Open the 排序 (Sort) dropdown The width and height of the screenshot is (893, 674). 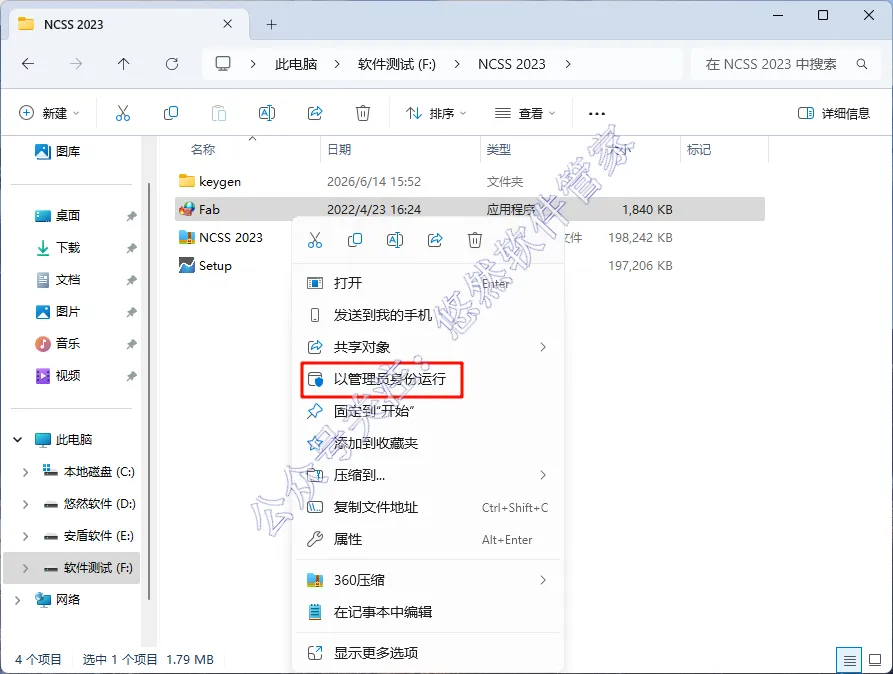pos(436,113)
